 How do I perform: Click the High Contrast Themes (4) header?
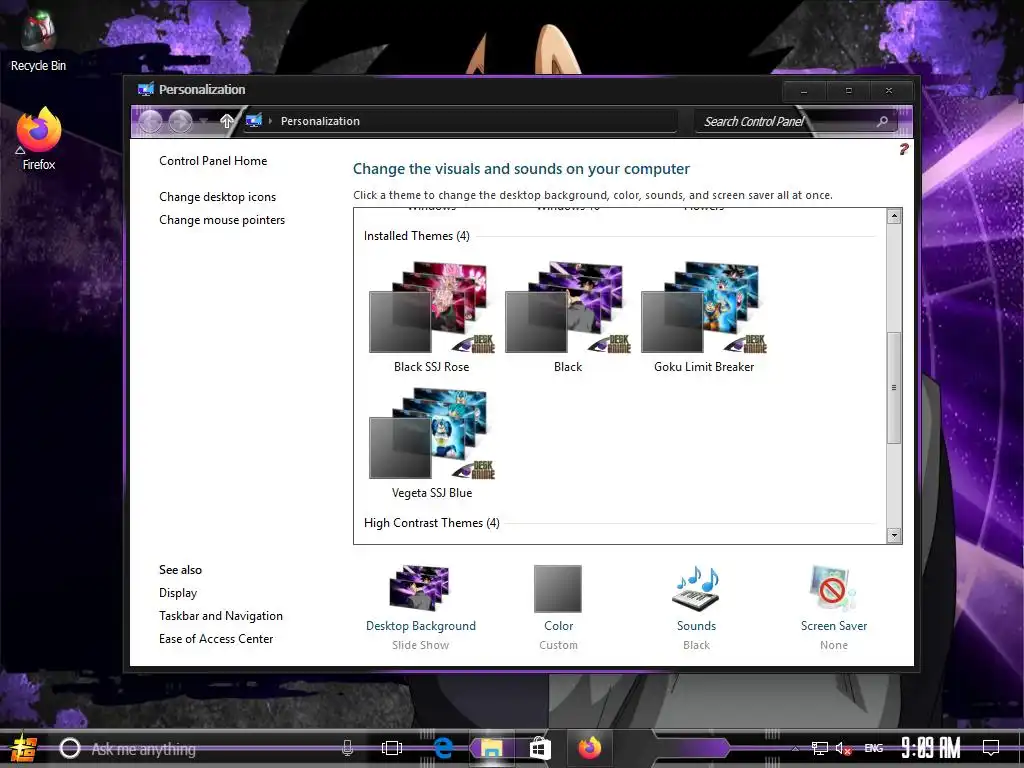(x=432, y=523)
